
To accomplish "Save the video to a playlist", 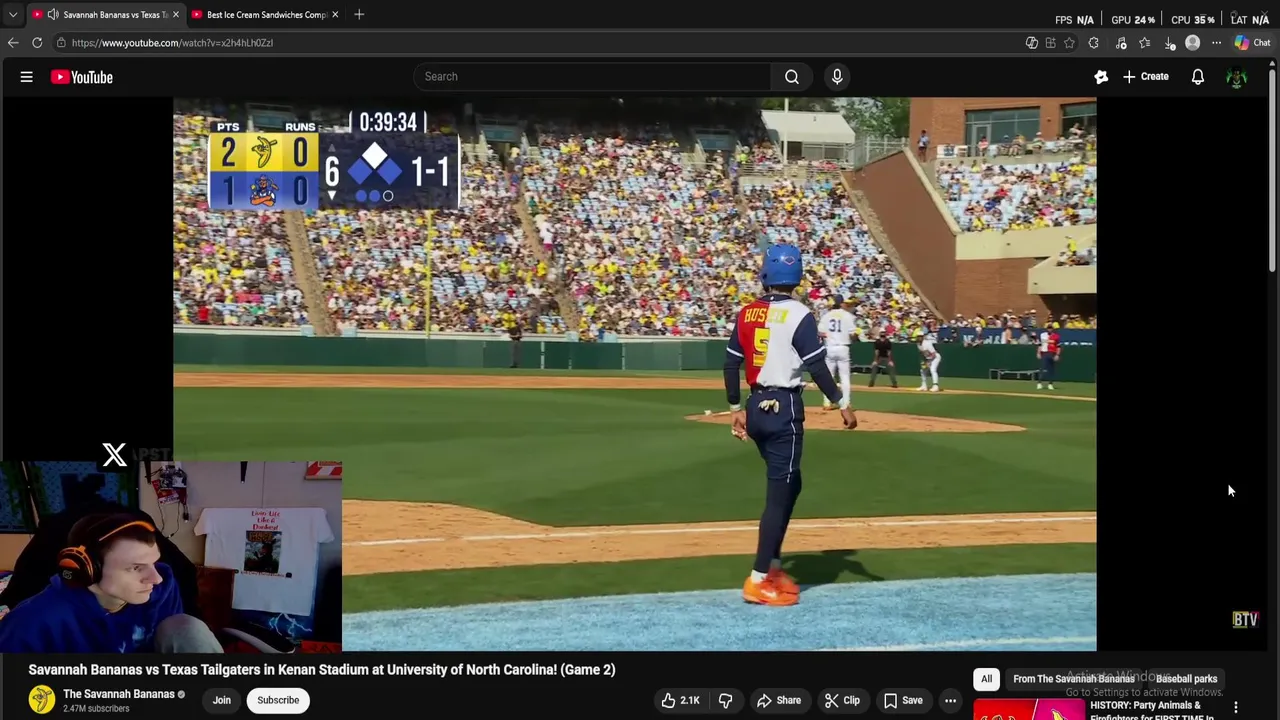I will coord(903,700).
